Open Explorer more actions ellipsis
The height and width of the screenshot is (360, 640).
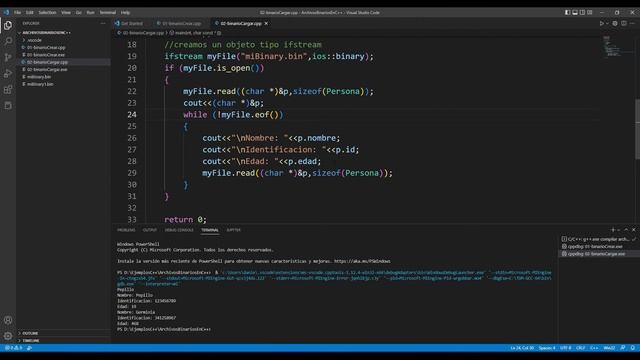click(103, 24)
